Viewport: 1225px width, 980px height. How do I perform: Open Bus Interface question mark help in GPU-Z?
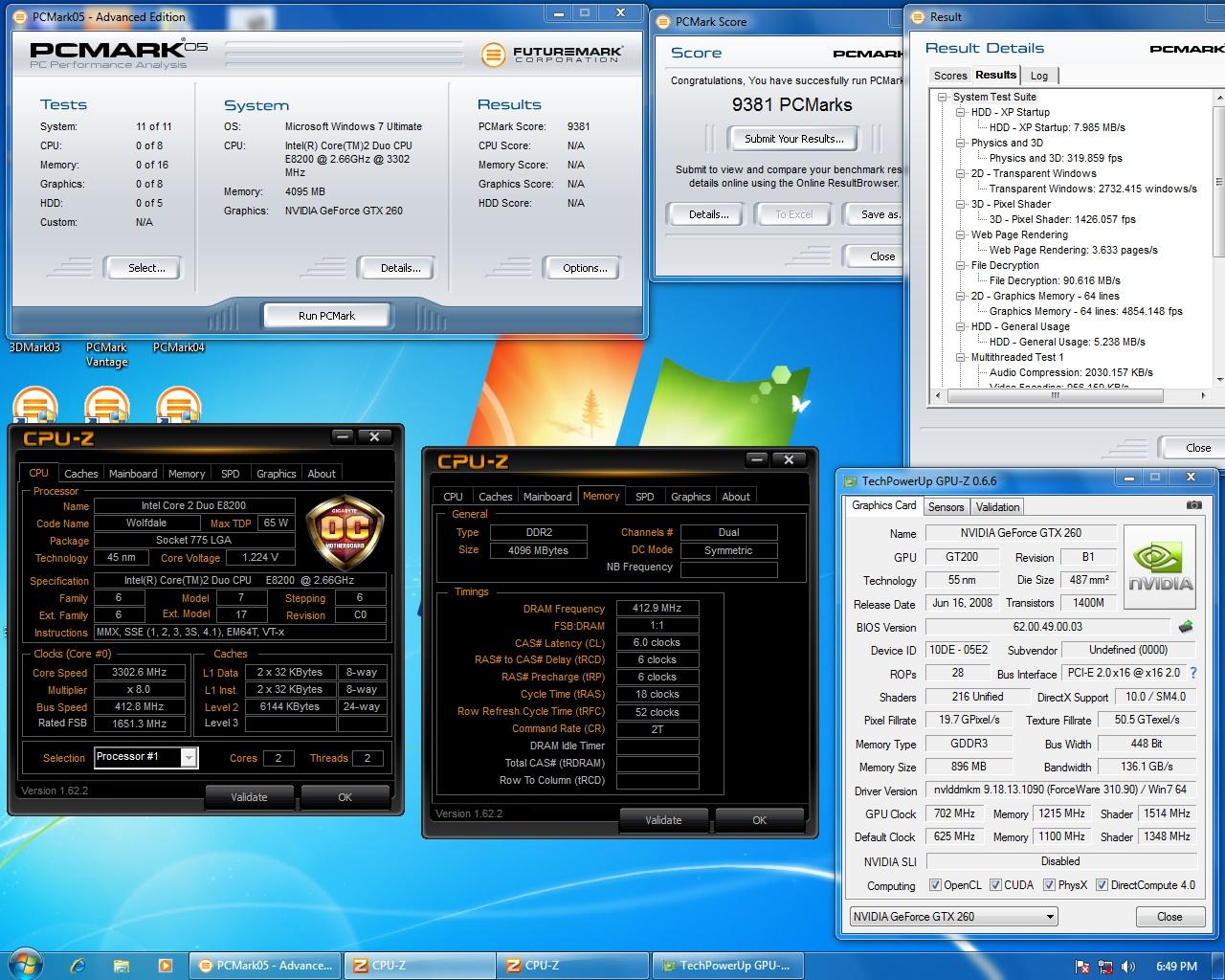click(x=1193, y=673)
